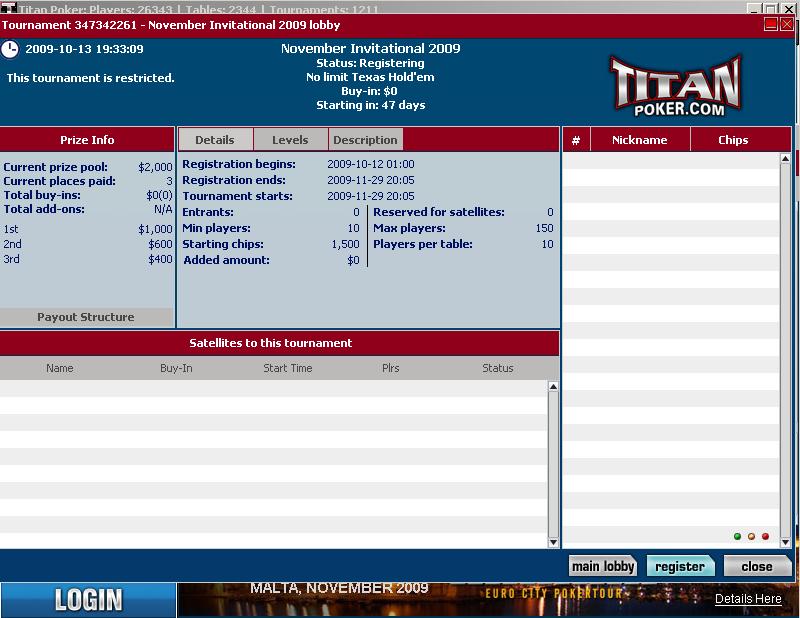Click the 'No limit Texas Hold'em' text
This screenshot has height=618, width=800.
coord(370,77)
